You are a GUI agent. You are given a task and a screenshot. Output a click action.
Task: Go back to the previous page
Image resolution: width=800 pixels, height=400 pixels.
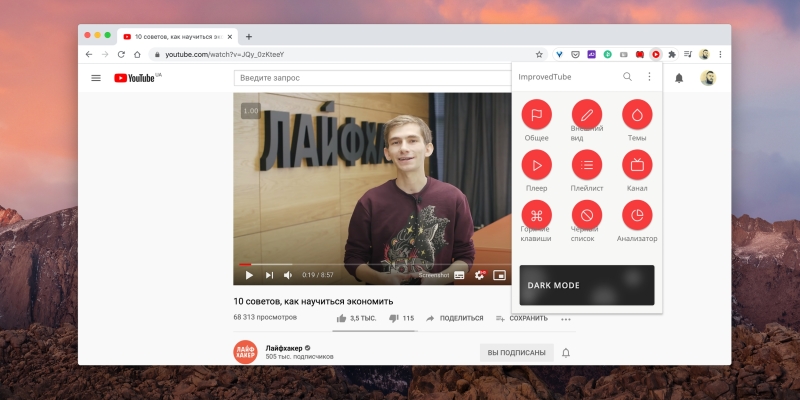(x=89, y=54)
